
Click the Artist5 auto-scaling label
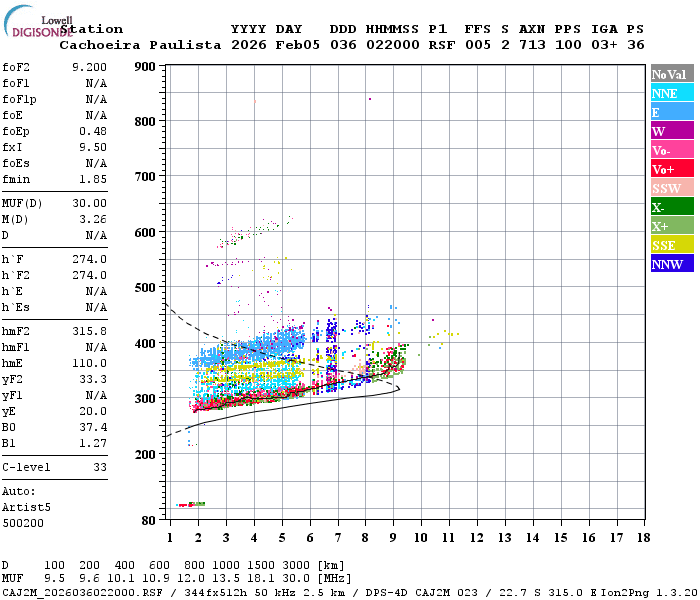pyautogui.click(x=24, y=507)
